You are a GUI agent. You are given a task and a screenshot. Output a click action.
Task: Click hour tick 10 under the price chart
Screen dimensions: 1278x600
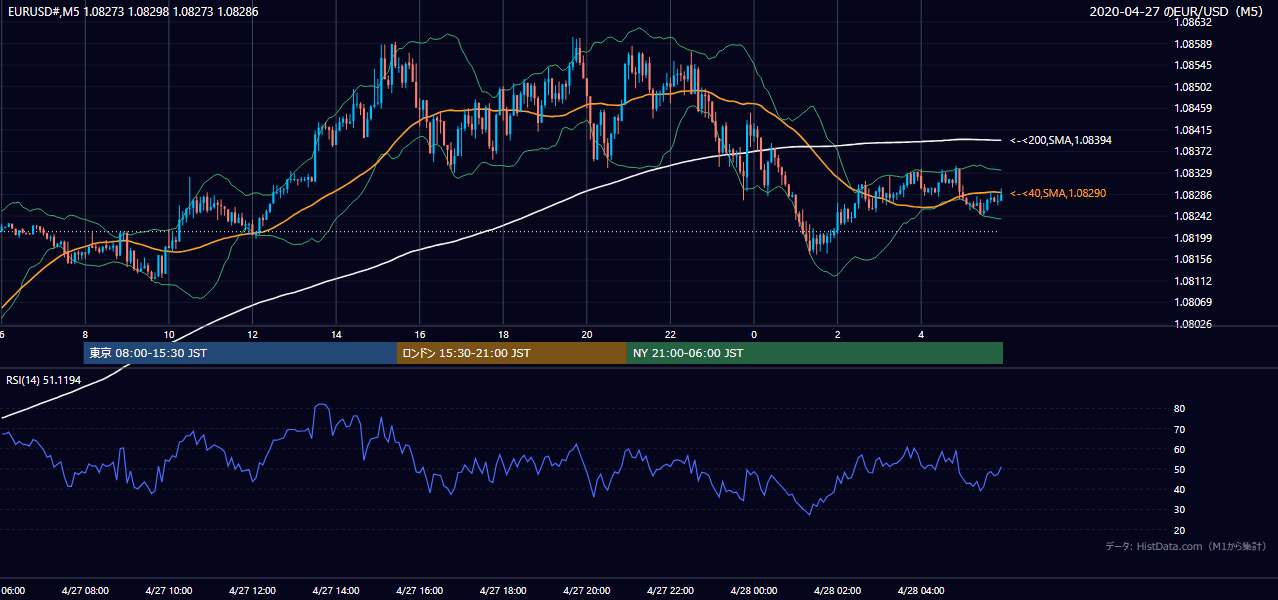click(x=168, y=334)
